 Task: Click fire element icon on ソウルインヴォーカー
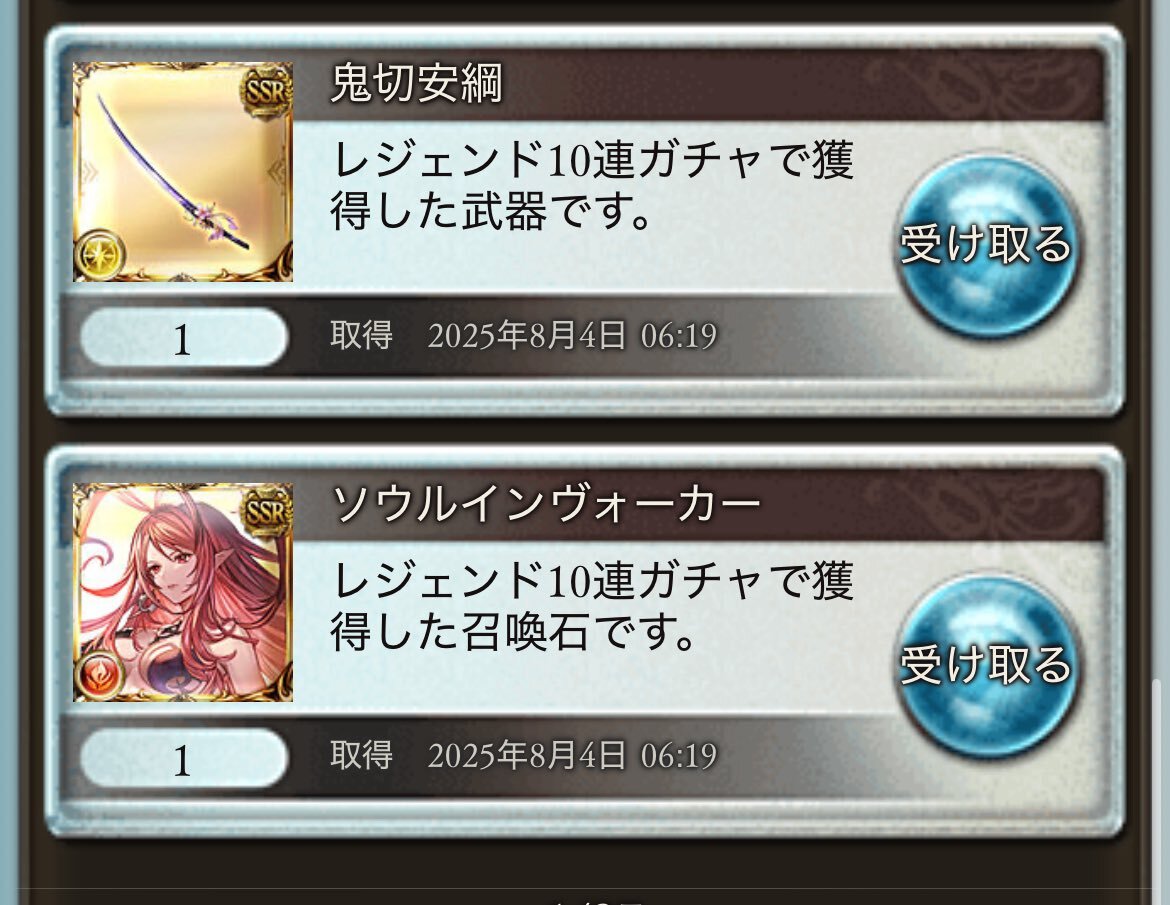point(101,676)
